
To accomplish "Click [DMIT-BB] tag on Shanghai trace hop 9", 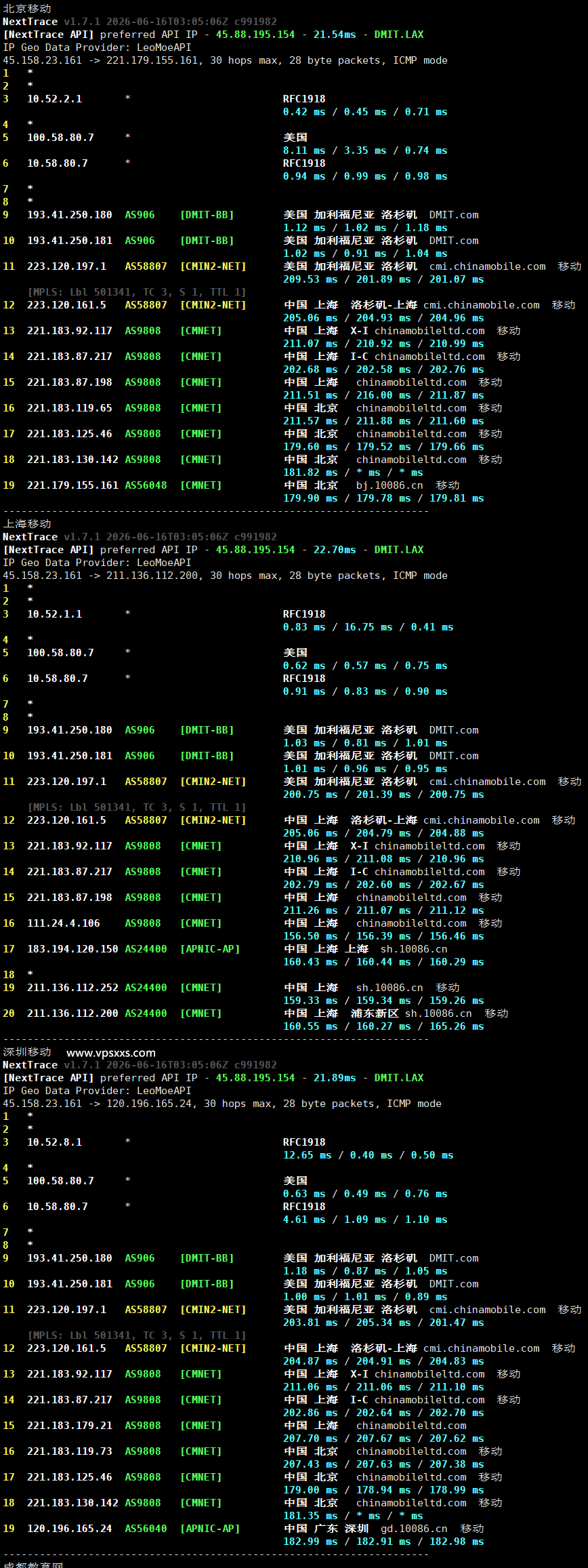I will (x=207, y=730).
